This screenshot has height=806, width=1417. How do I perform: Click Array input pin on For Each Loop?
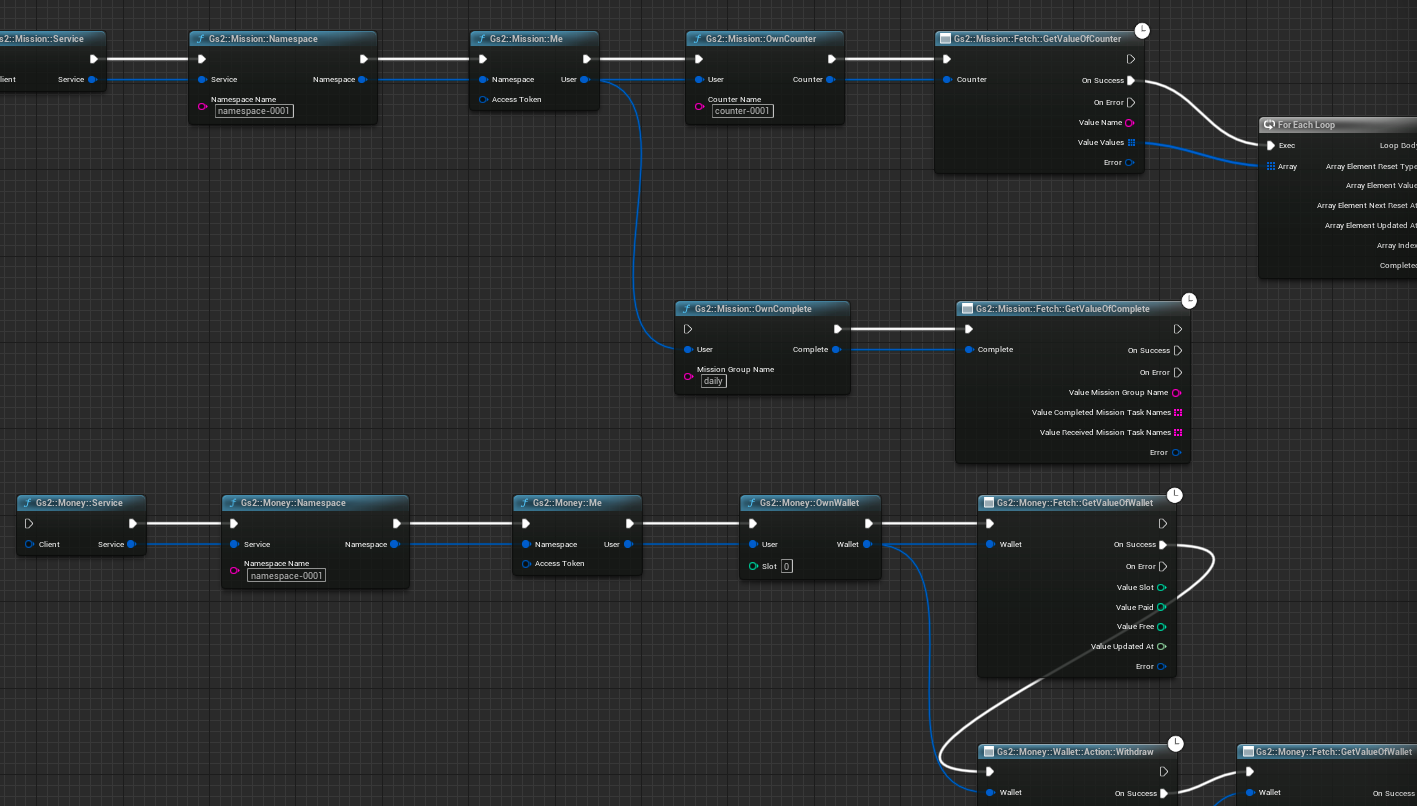(x=1271, y=166)
